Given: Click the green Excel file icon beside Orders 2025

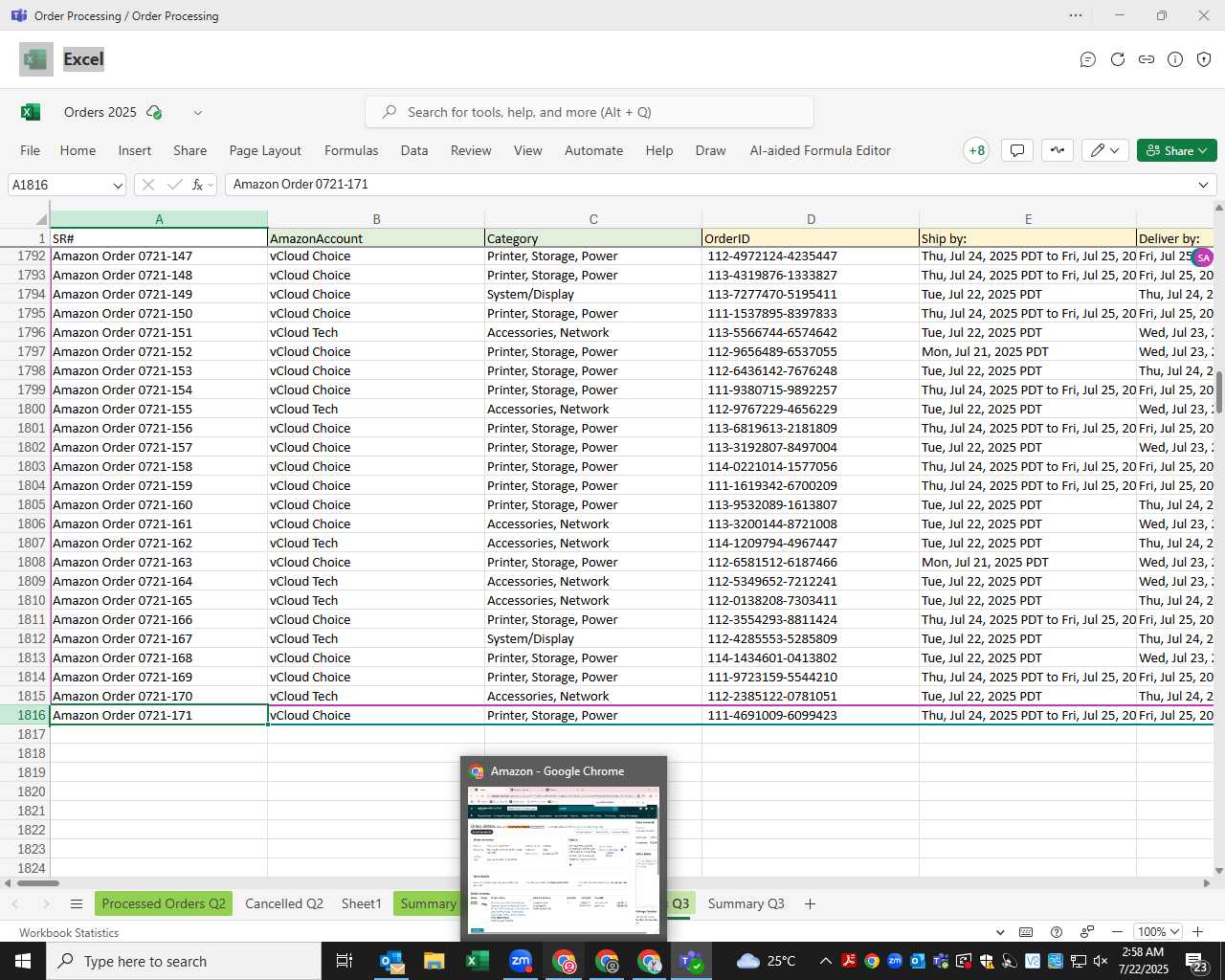Looking at the screenshot, I should (x=31, y=112).
